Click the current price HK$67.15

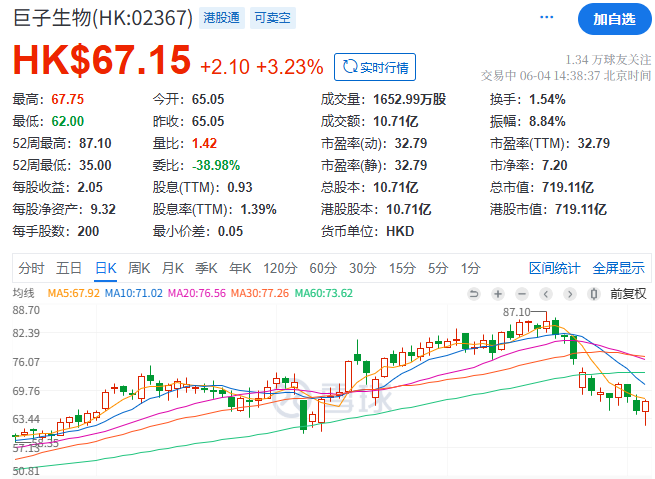pos(102,60)
